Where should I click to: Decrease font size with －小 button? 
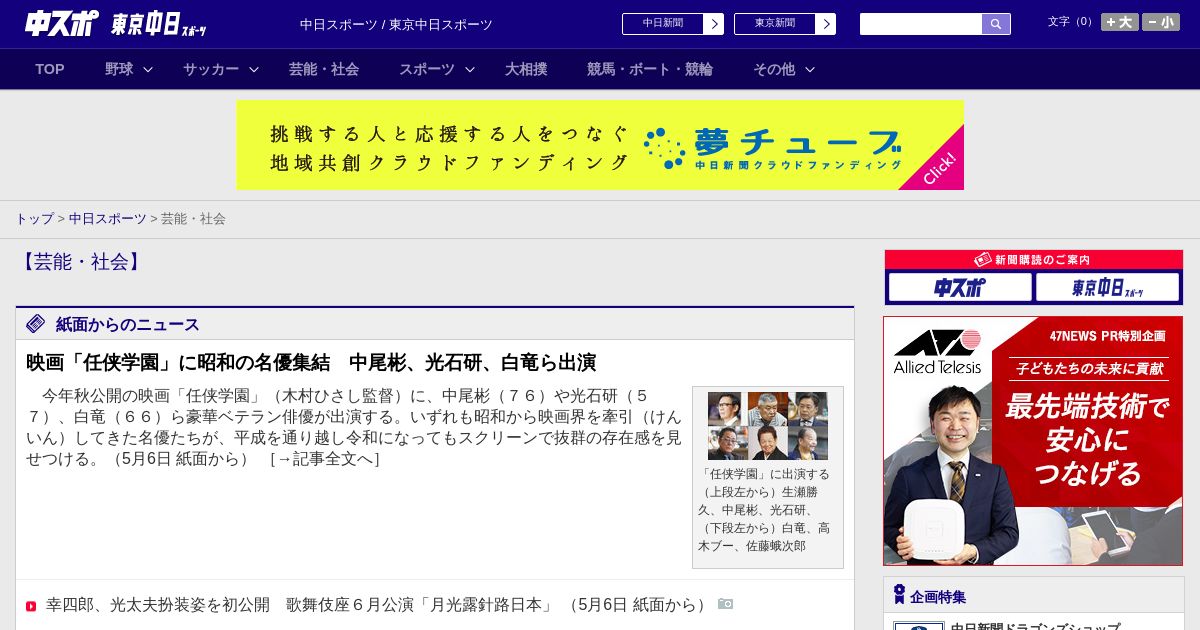pos(1161,22)
